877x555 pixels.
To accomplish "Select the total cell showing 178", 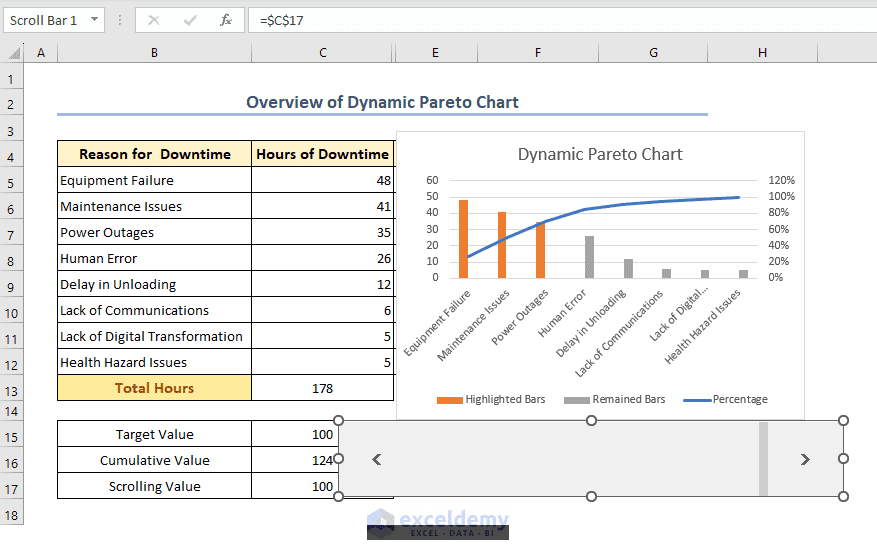I will coord(323,388).
